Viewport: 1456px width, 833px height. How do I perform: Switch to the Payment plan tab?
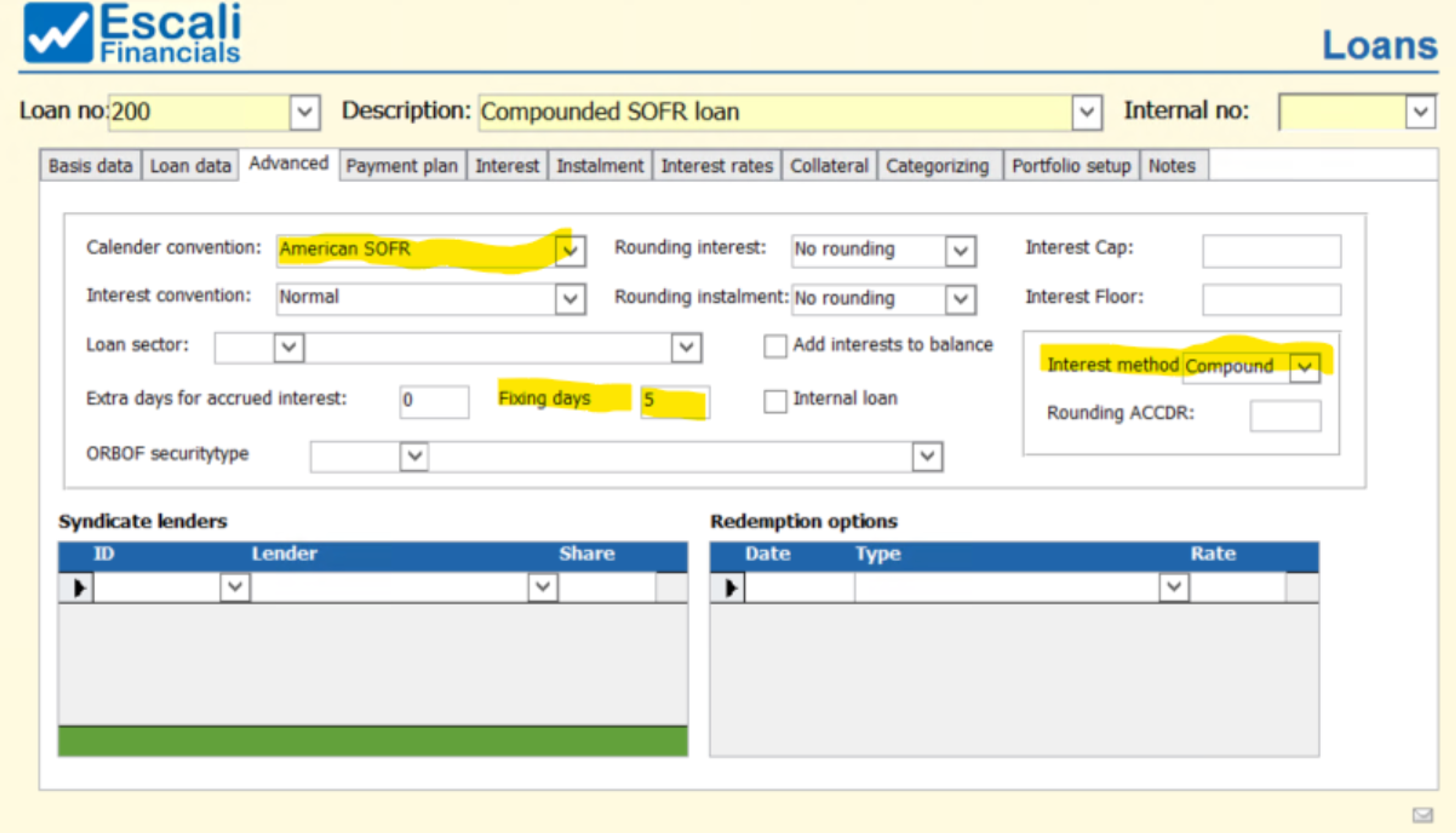point(402,166)
